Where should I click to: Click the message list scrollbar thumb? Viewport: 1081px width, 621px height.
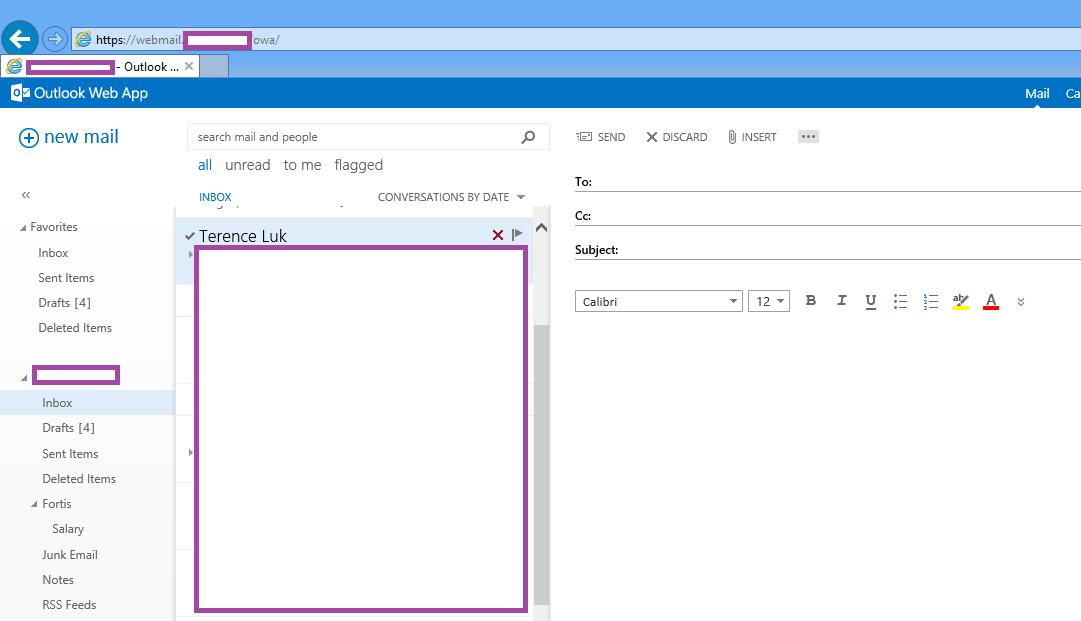tap(541, 464)
